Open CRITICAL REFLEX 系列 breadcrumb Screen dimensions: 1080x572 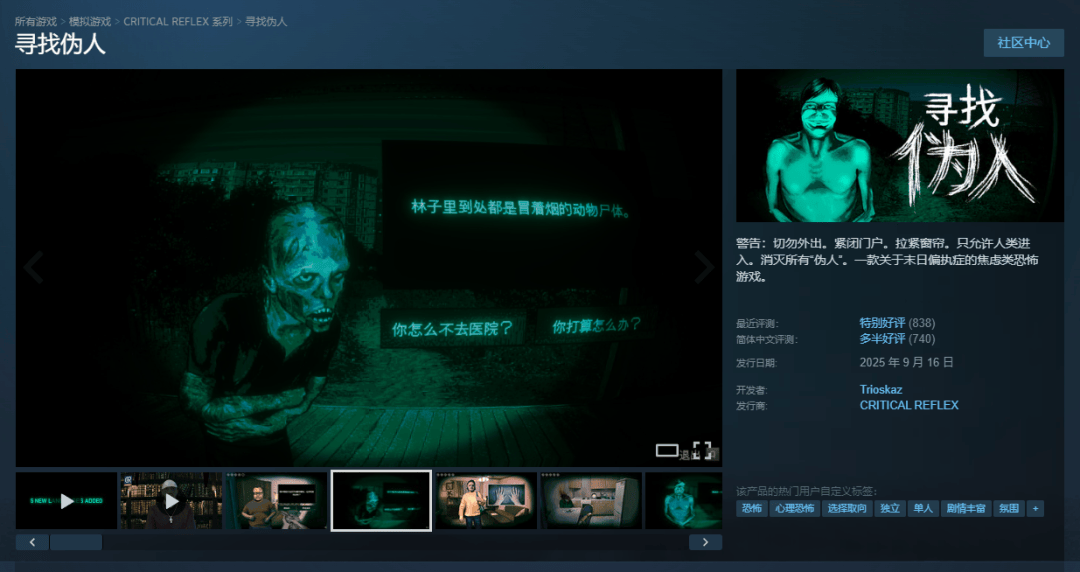178,21
